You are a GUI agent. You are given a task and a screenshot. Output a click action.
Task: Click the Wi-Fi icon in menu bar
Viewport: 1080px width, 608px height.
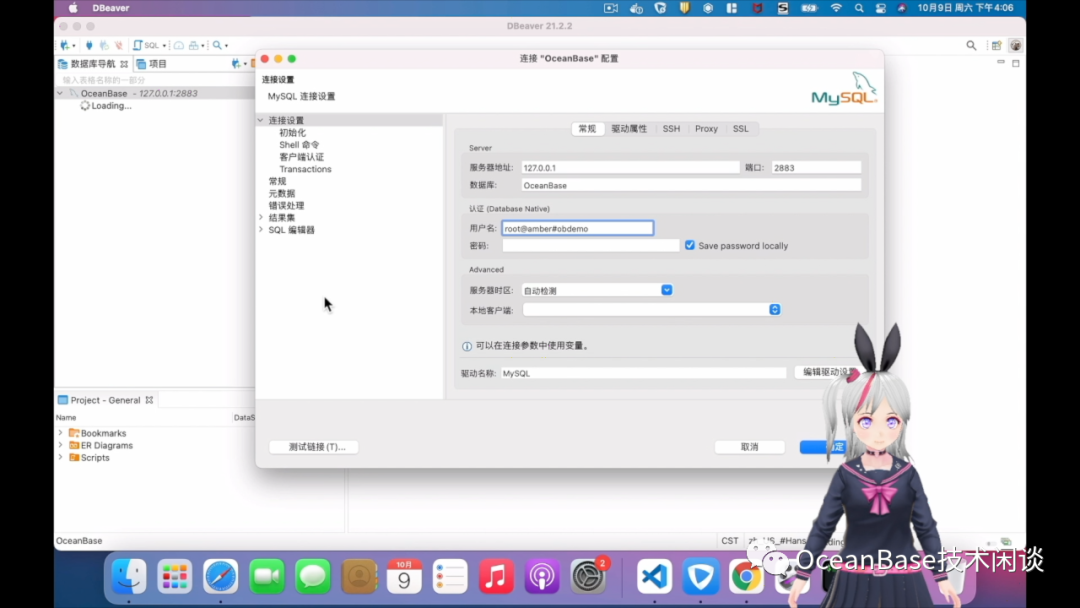[x=836, y=8]
